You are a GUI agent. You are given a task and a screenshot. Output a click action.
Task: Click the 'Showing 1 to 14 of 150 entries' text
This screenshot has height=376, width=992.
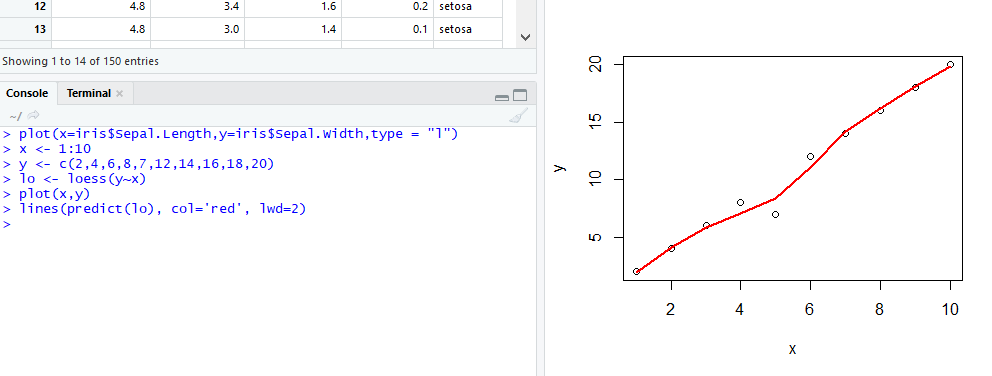pos(80,61)
